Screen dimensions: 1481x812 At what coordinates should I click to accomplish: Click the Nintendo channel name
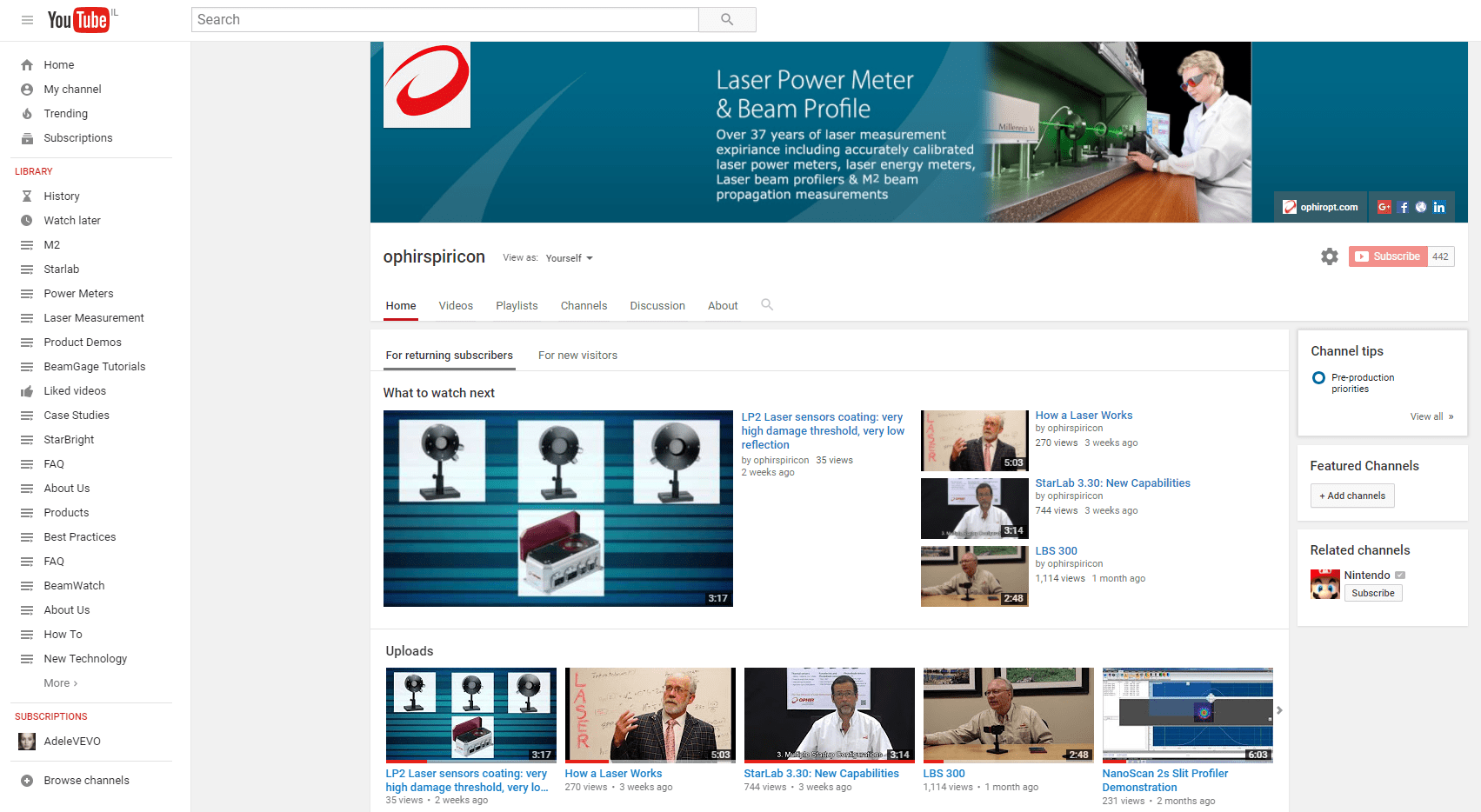(1367, 576)
